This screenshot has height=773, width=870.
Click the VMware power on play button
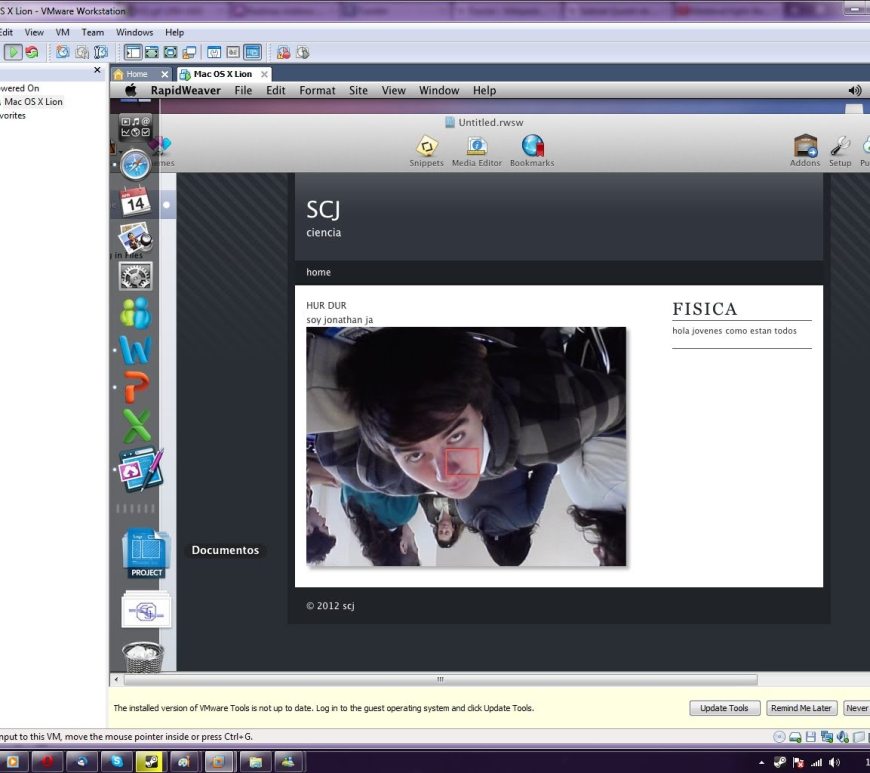13,52
